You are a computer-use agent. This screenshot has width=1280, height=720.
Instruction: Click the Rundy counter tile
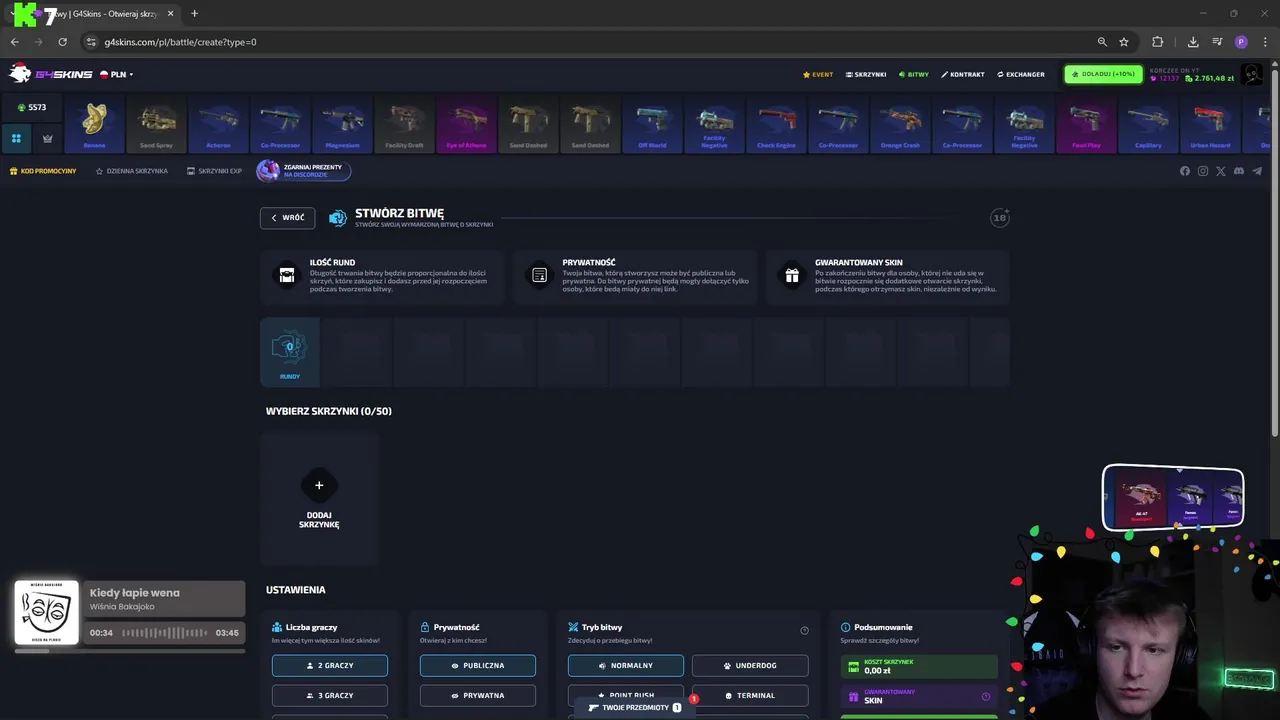(290, 352)
